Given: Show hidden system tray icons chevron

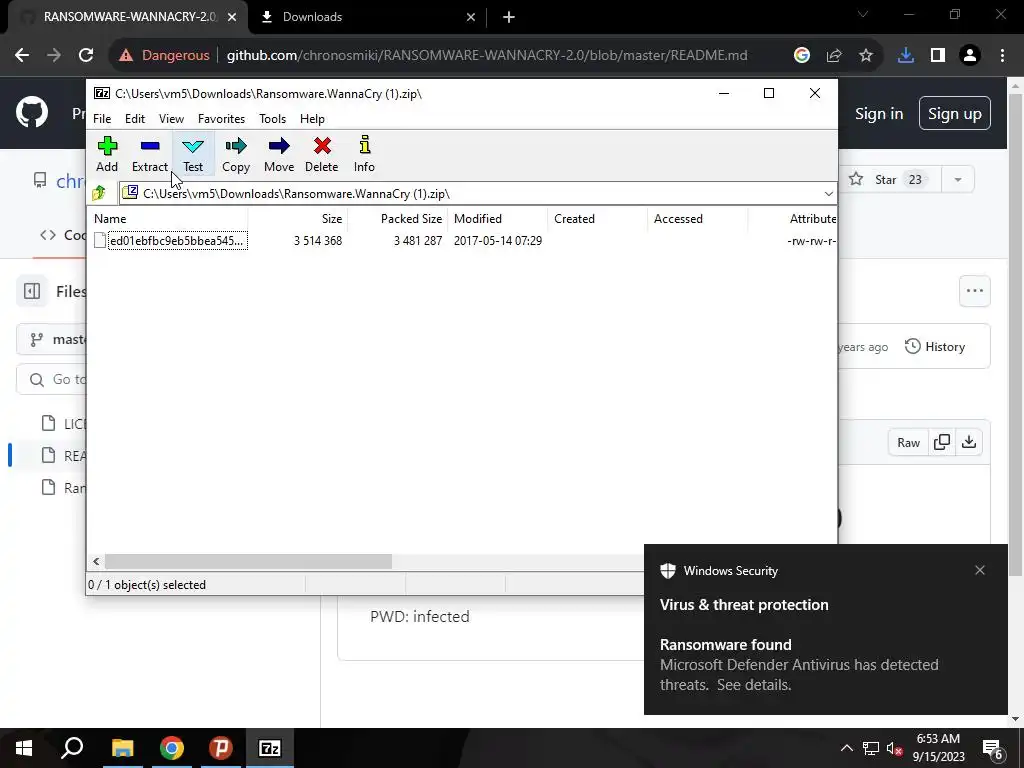Looking at the screenshot, I should (846, 748).
